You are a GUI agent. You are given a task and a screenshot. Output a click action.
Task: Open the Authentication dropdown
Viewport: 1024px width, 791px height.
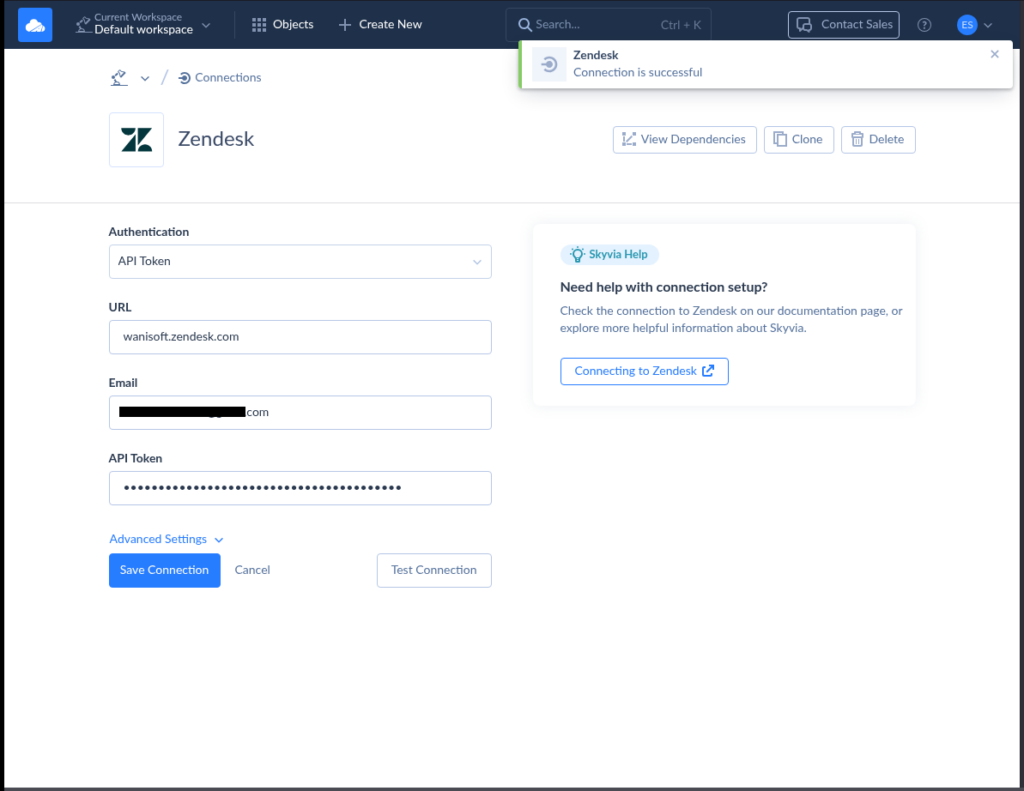click(300, 261)
